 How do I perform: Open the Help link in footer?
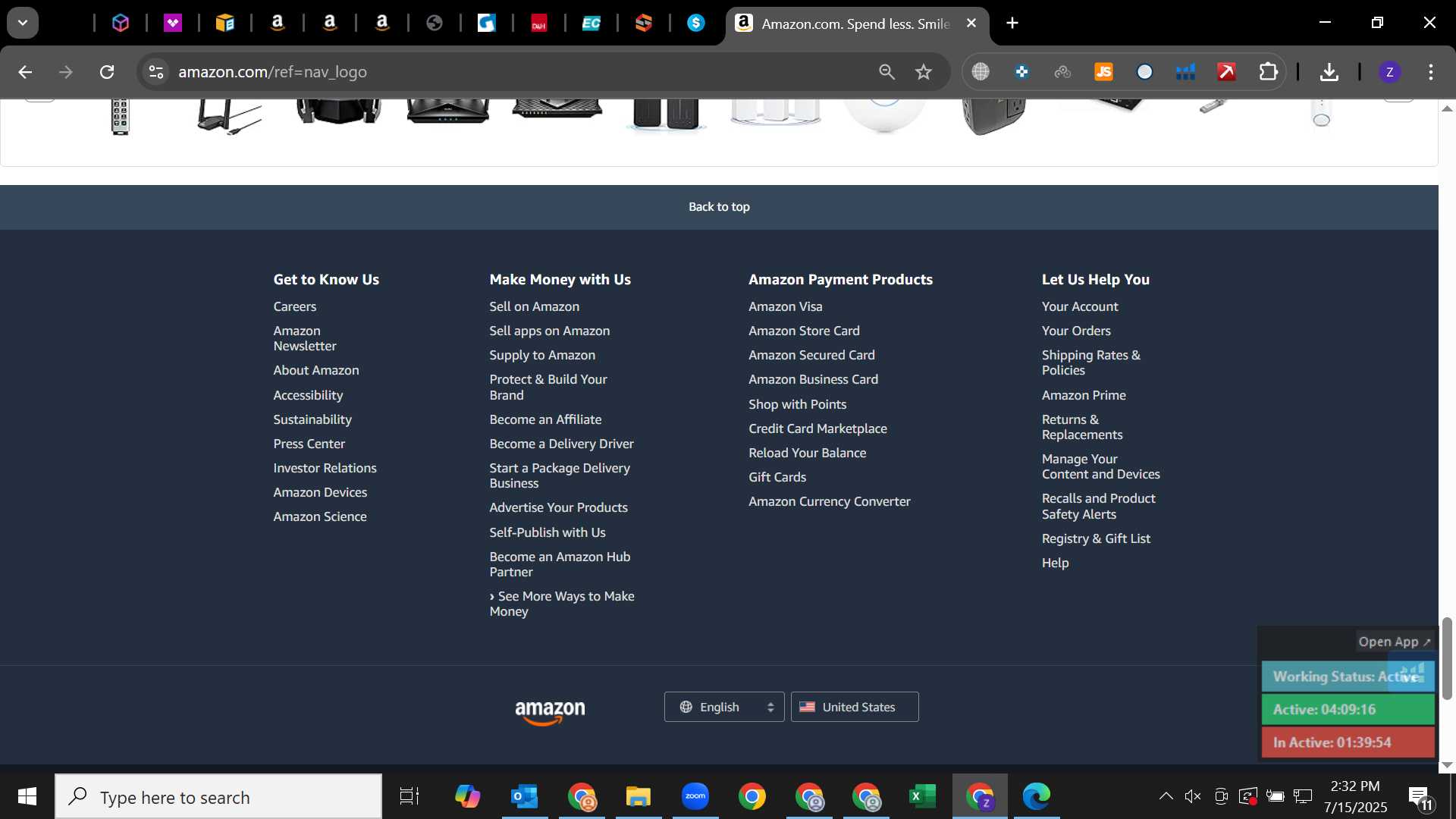1055,563
